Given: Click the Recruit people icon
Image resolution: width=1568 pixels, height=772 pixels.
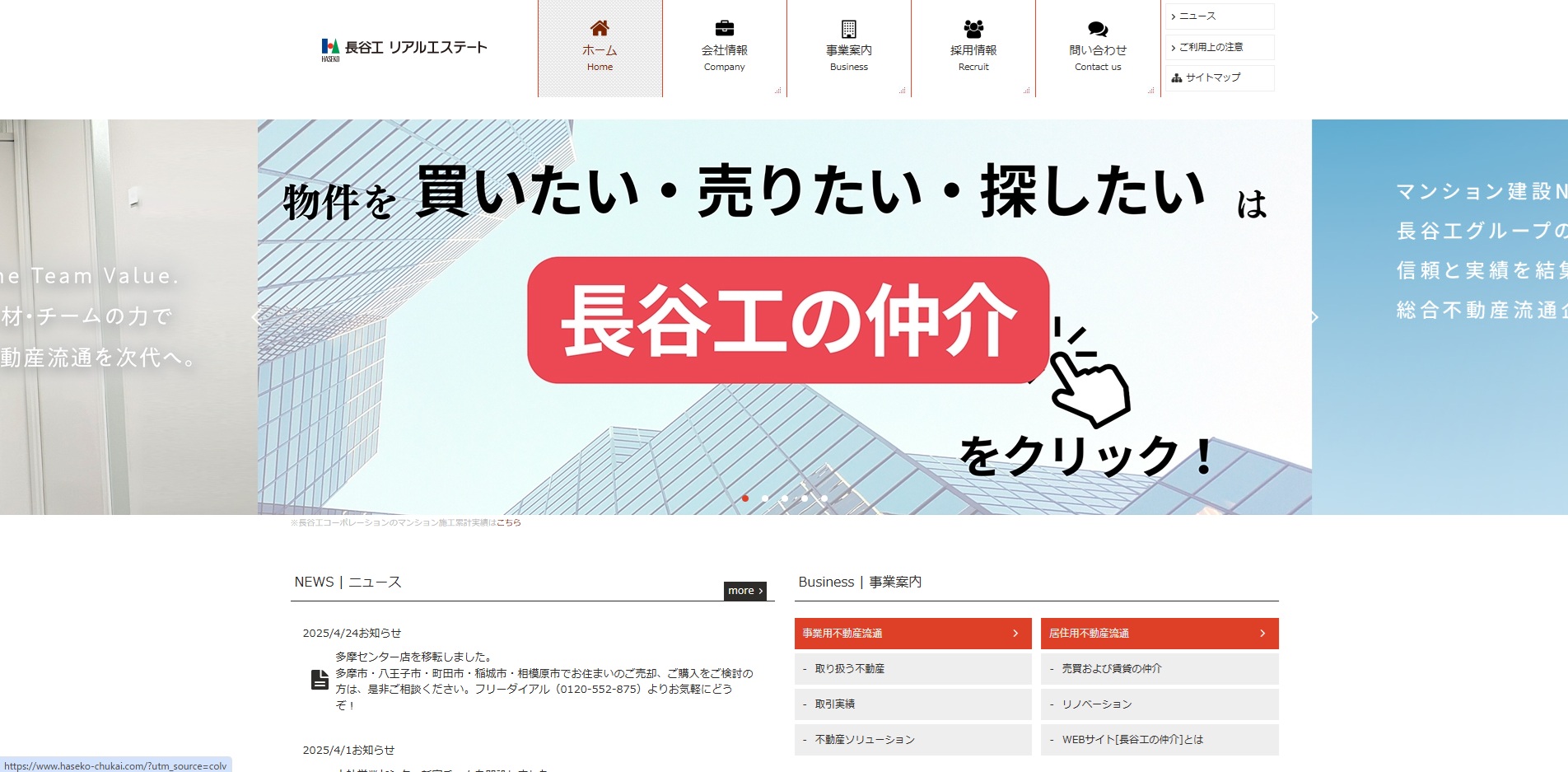Looking at the screenshot, I should 973,28.
